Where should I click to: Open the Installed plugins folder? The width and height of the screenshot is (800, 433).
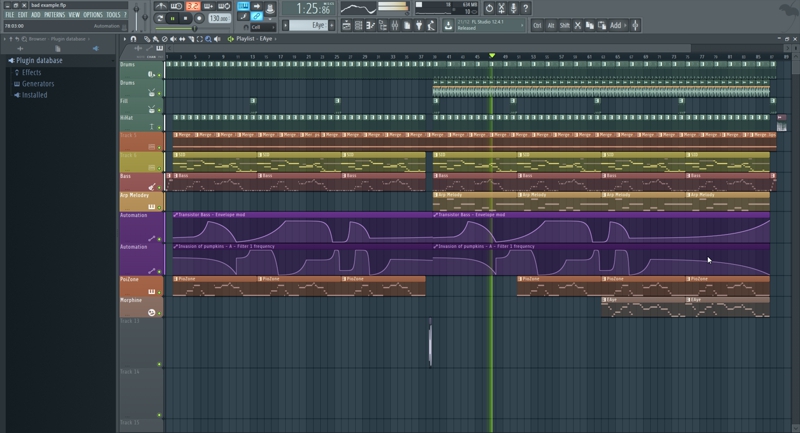[x=35, y=95]
